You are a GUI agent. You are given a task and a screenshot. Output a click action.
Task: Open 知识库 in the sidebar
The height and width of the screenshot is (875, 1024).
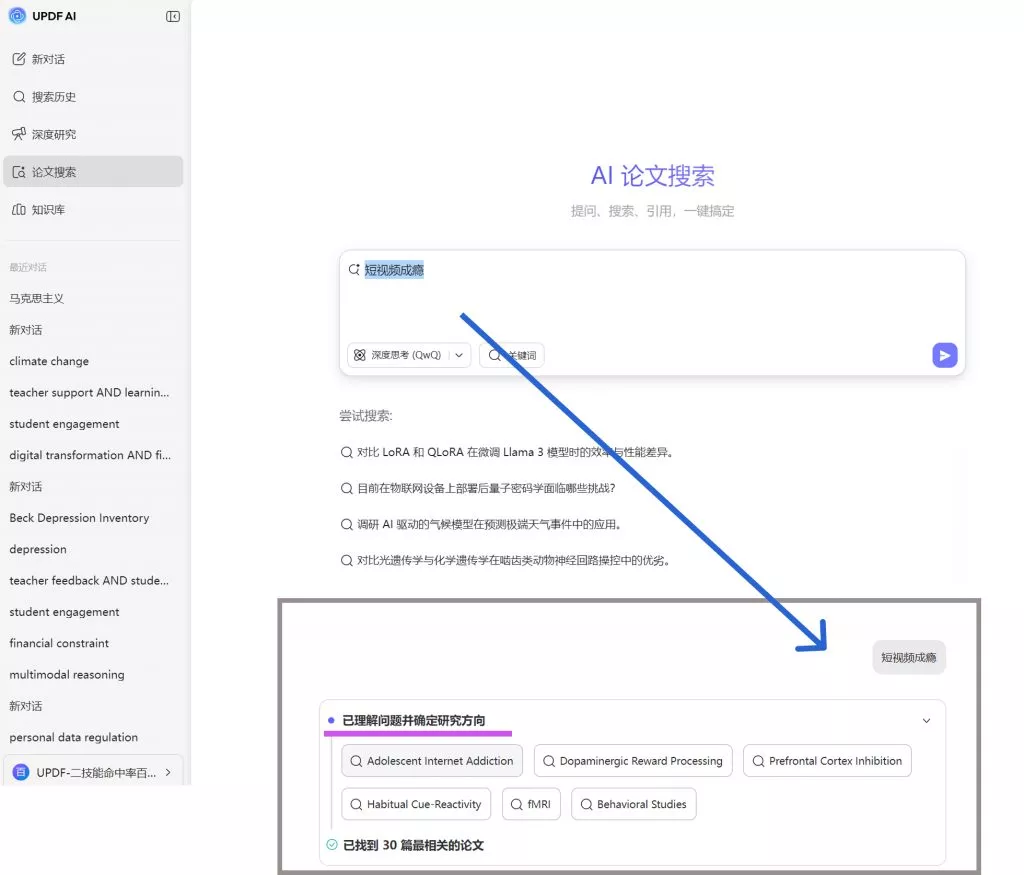pos(47,210)
